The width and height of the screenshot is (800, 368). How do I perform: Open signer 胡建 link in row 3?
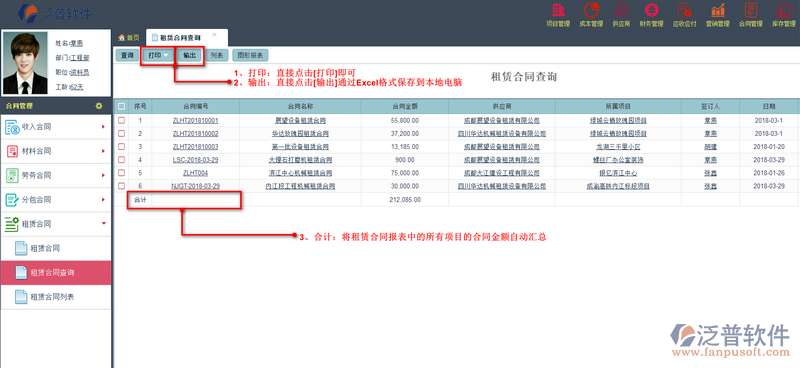(711, 147)
